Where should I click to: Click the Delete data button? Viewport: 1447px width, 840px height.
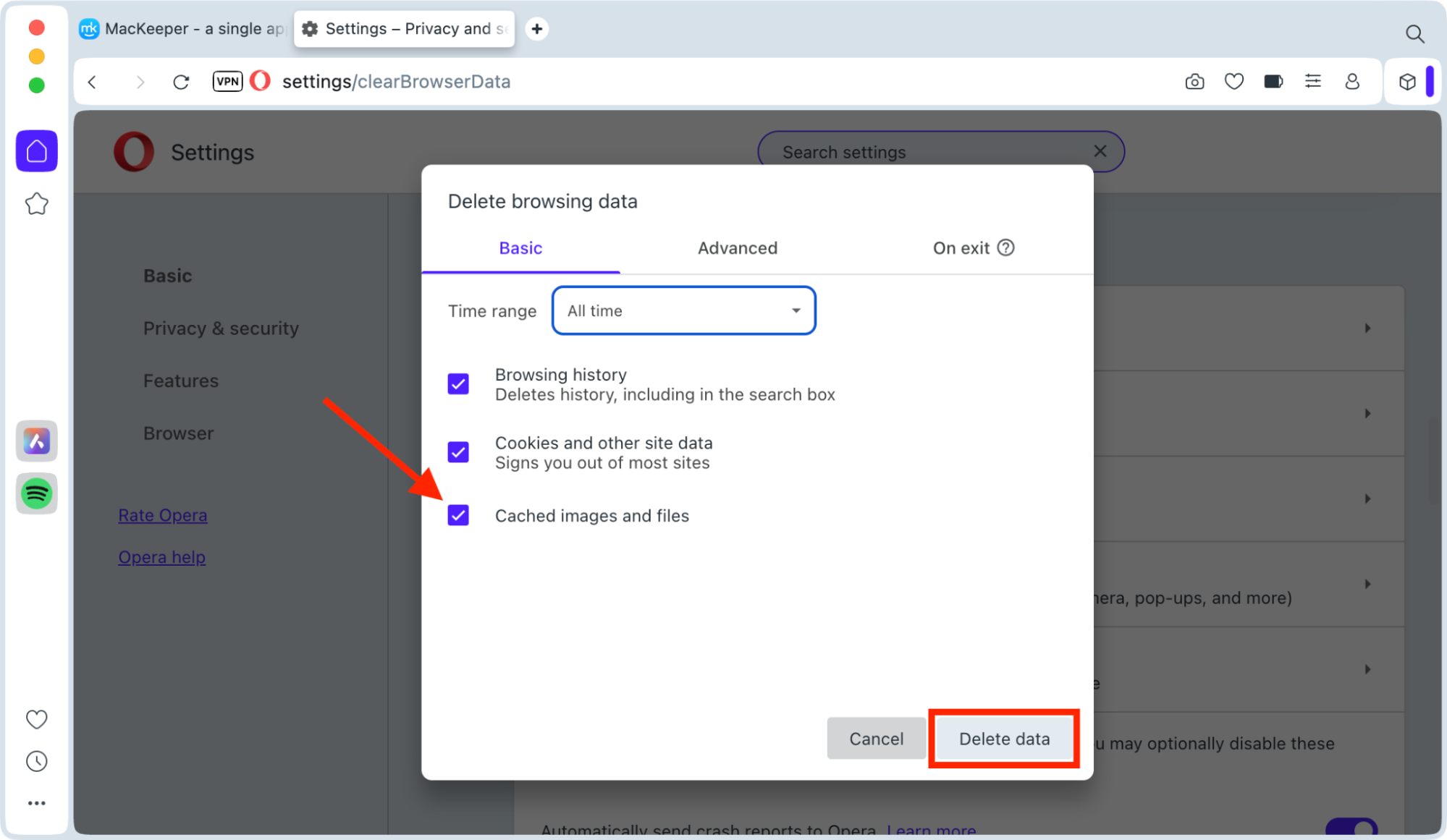1003,738
